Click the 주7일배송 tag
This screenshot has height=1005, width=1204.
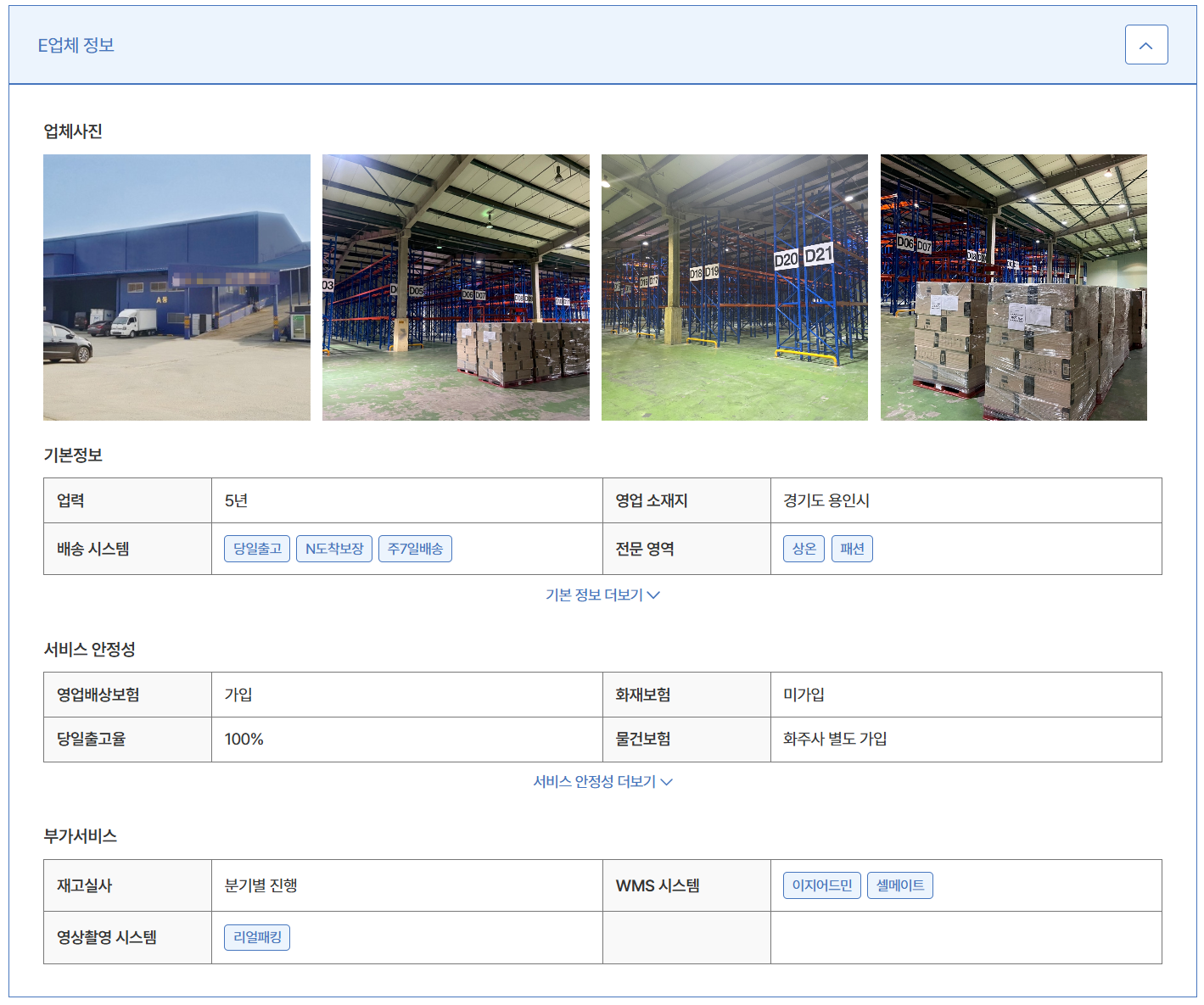415,549
